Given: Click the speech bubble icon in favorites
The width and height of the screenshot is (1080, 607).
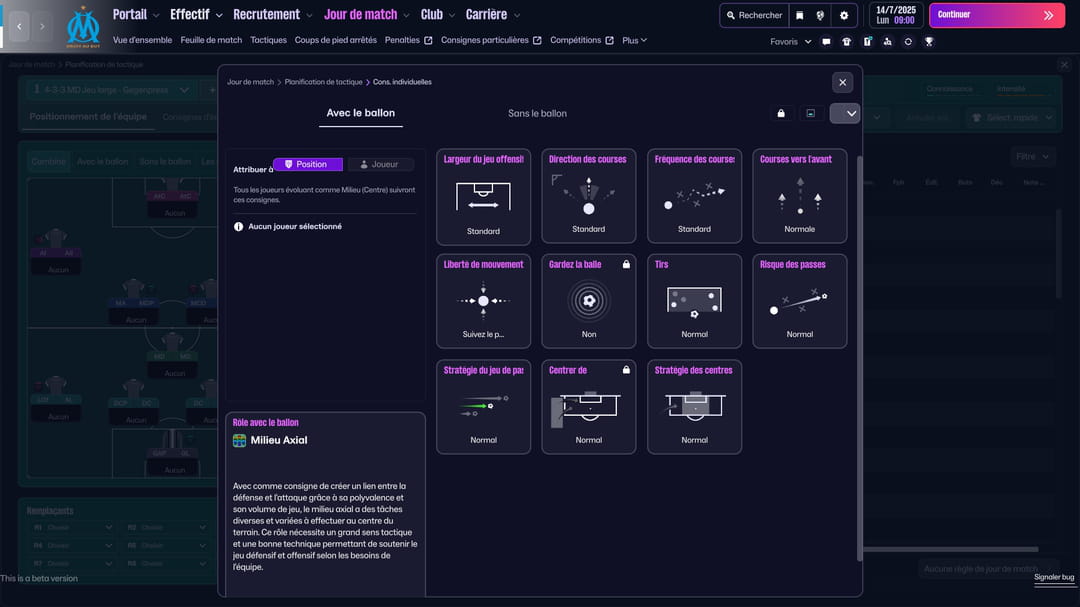Looking at the screenshot, I should (826, 42).
